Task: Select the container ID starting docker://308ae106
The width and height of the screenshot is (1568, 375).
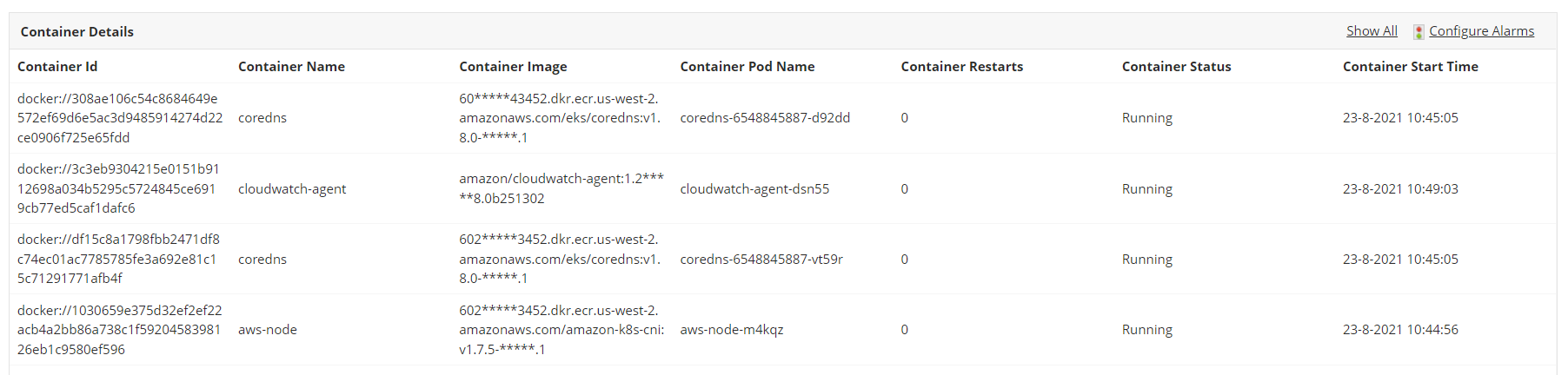Action: 119,118
